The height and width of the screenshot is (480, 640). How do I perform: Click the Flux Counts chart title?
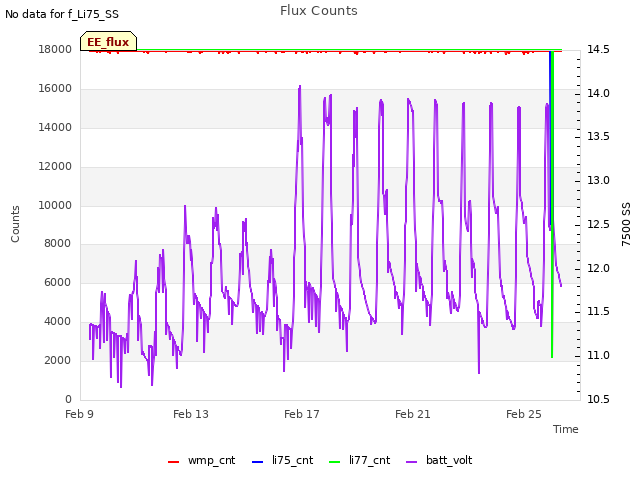(319, 11)
